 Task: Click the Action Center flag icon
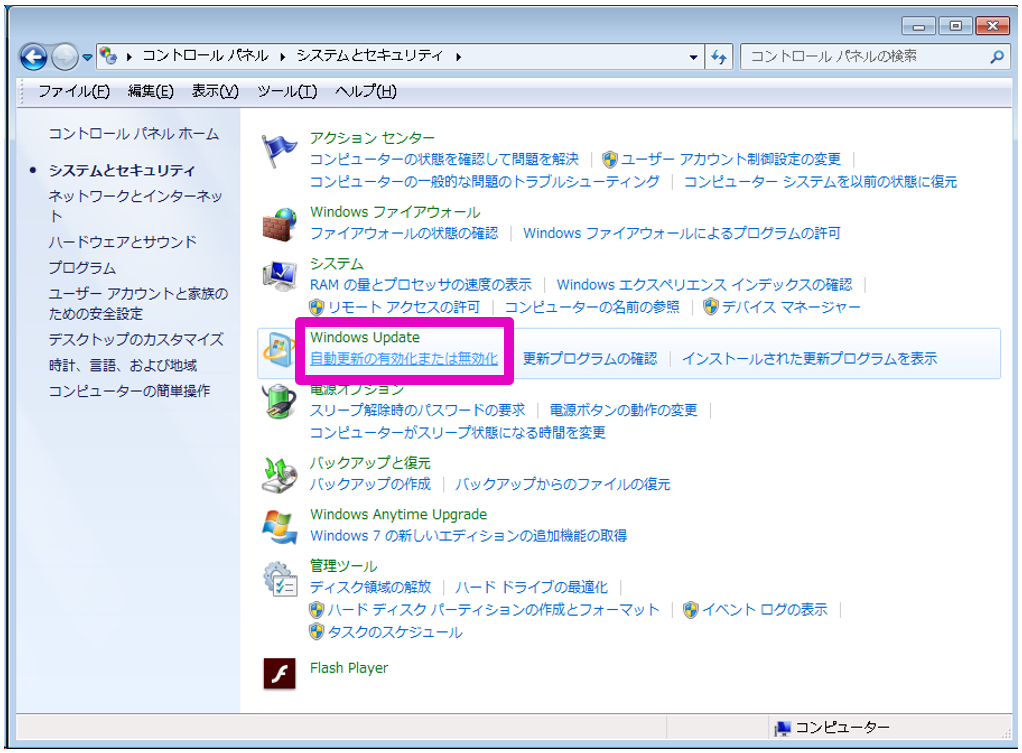point(279,151)
